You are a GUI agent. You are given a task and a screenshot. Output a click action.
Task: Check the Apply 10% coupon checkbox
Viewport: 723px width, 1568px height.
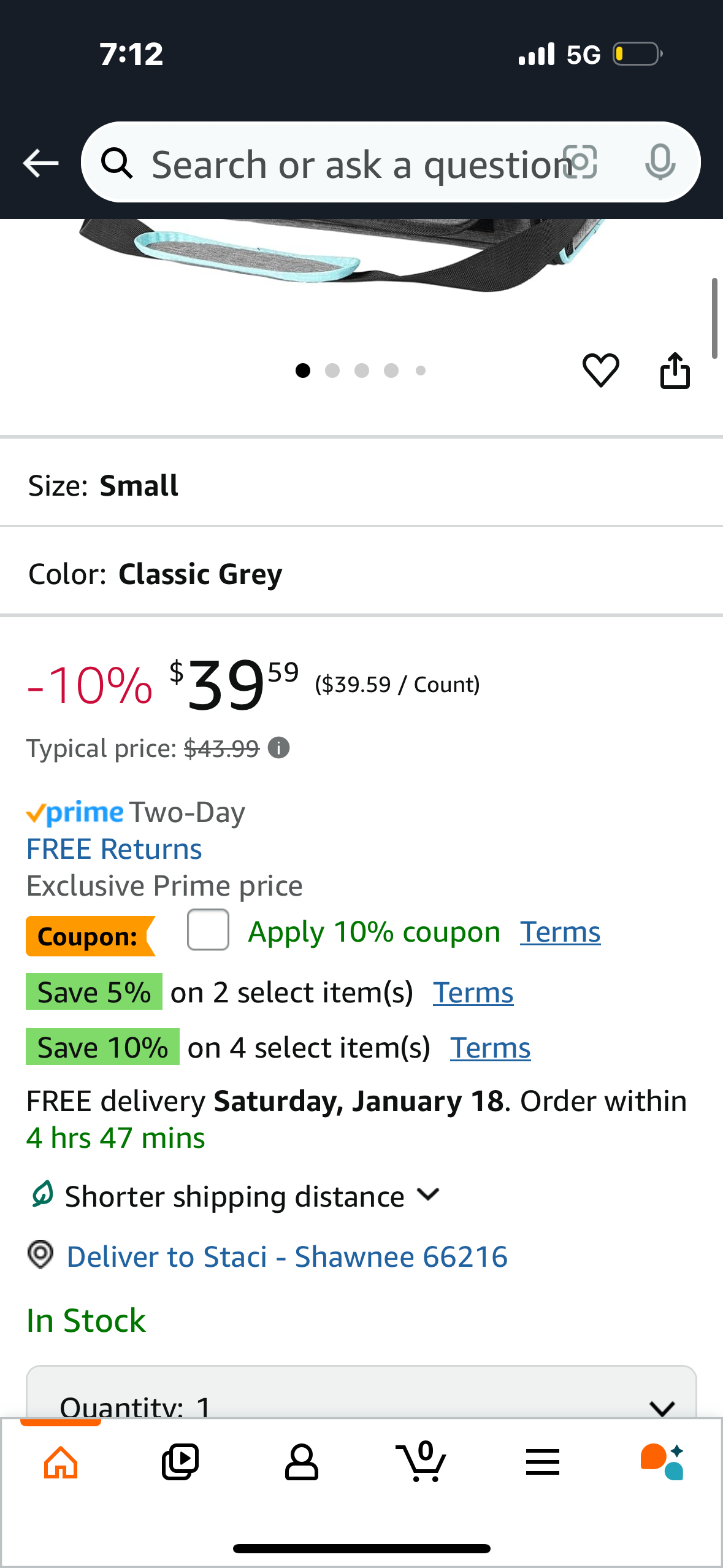tap(208, 930)
